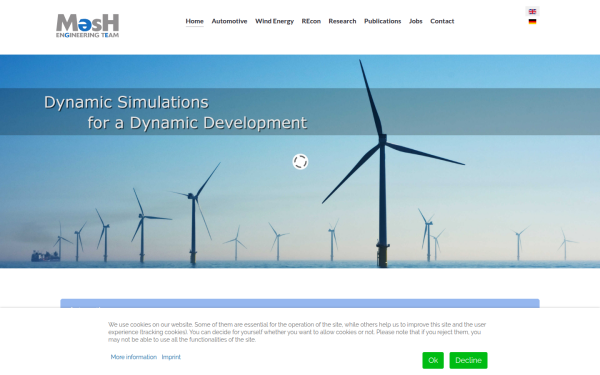Open the Publications menu item
The height and width of the screenshot is (375, 600).
[382, 21]
